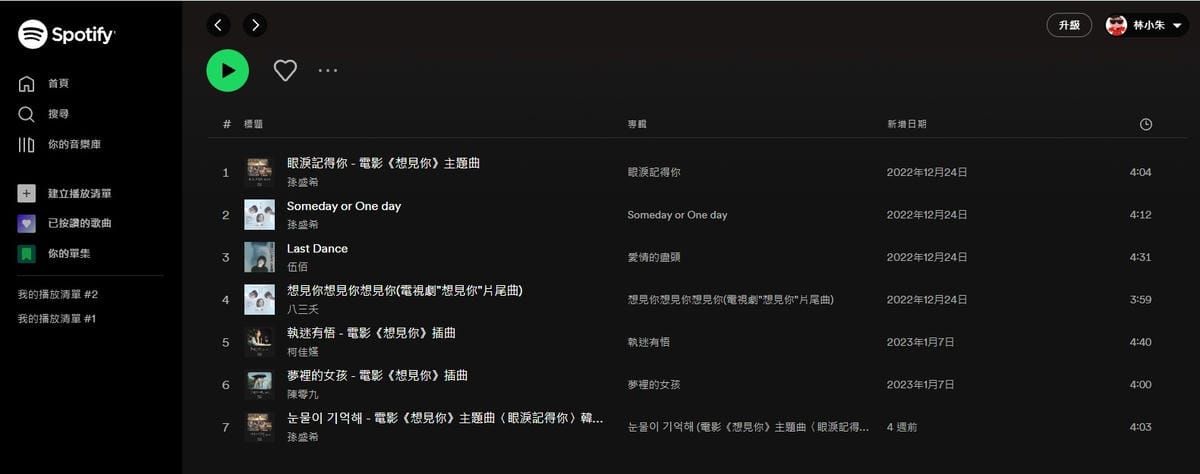Select track 夢裡的女孩 - 電影《想見你》插曲

click(377, 376)
